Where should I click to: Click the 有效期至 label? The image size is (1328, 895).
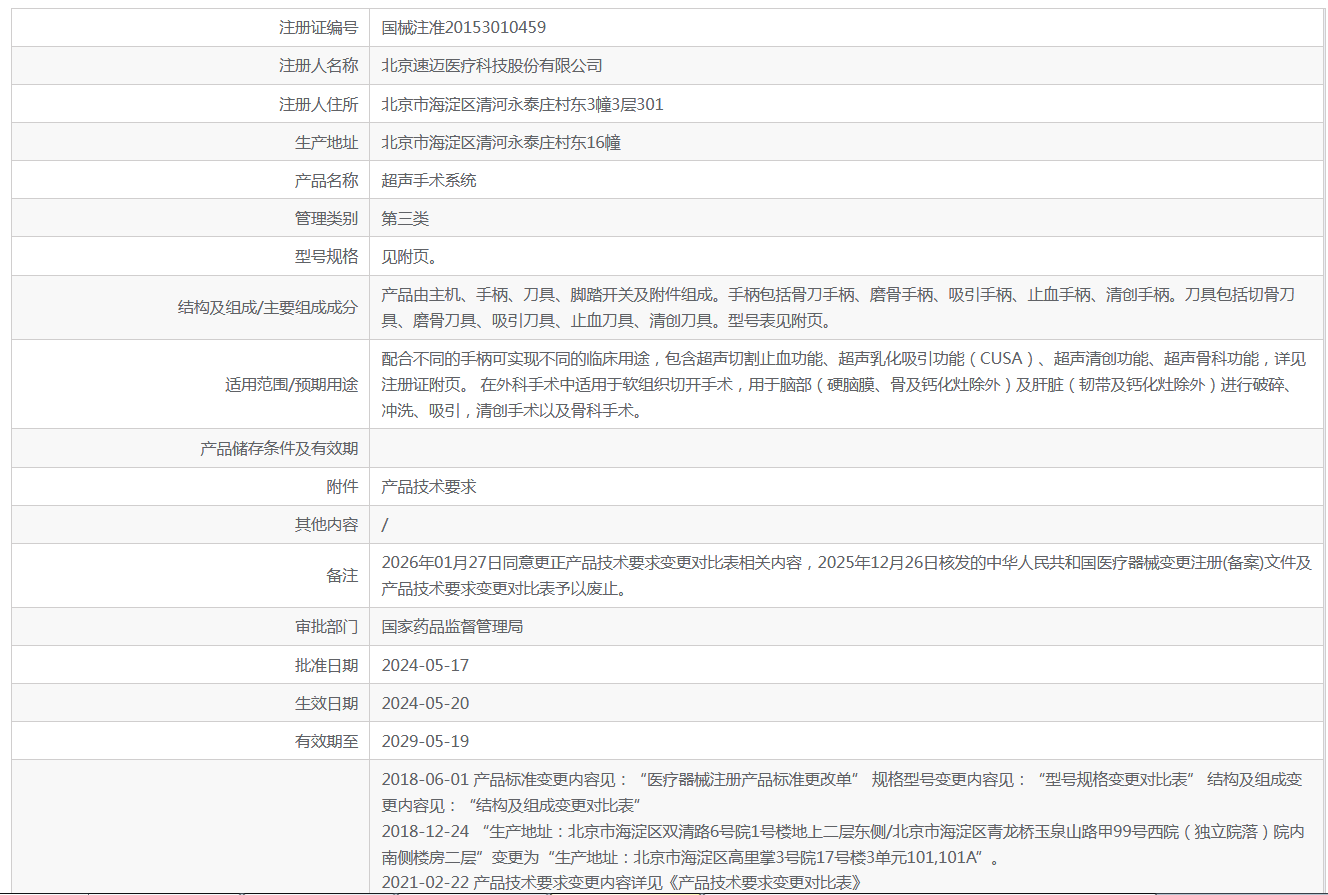[x=326, y=741]
